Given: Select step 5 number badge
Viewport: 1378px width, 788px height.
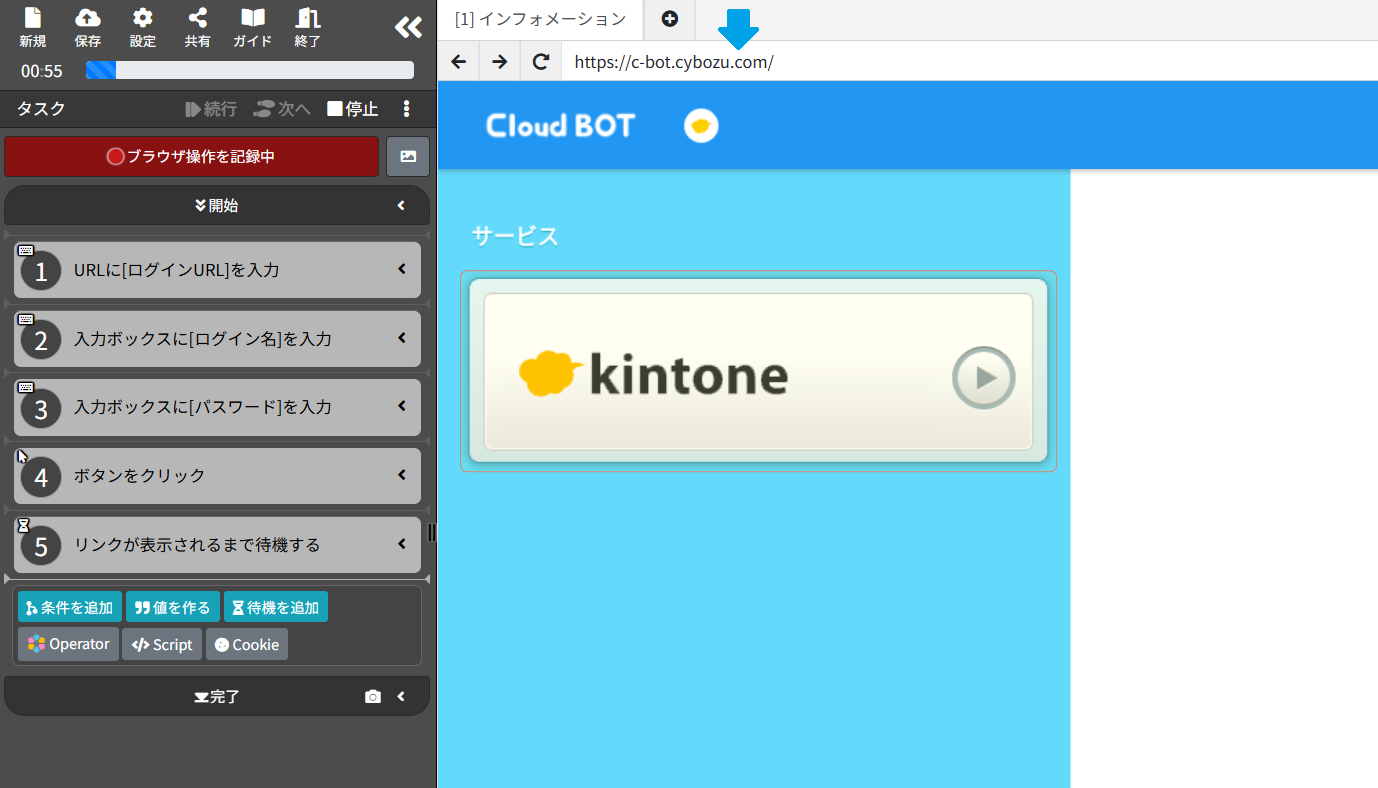Looking at the screenshot, I should tap(41, 546).
